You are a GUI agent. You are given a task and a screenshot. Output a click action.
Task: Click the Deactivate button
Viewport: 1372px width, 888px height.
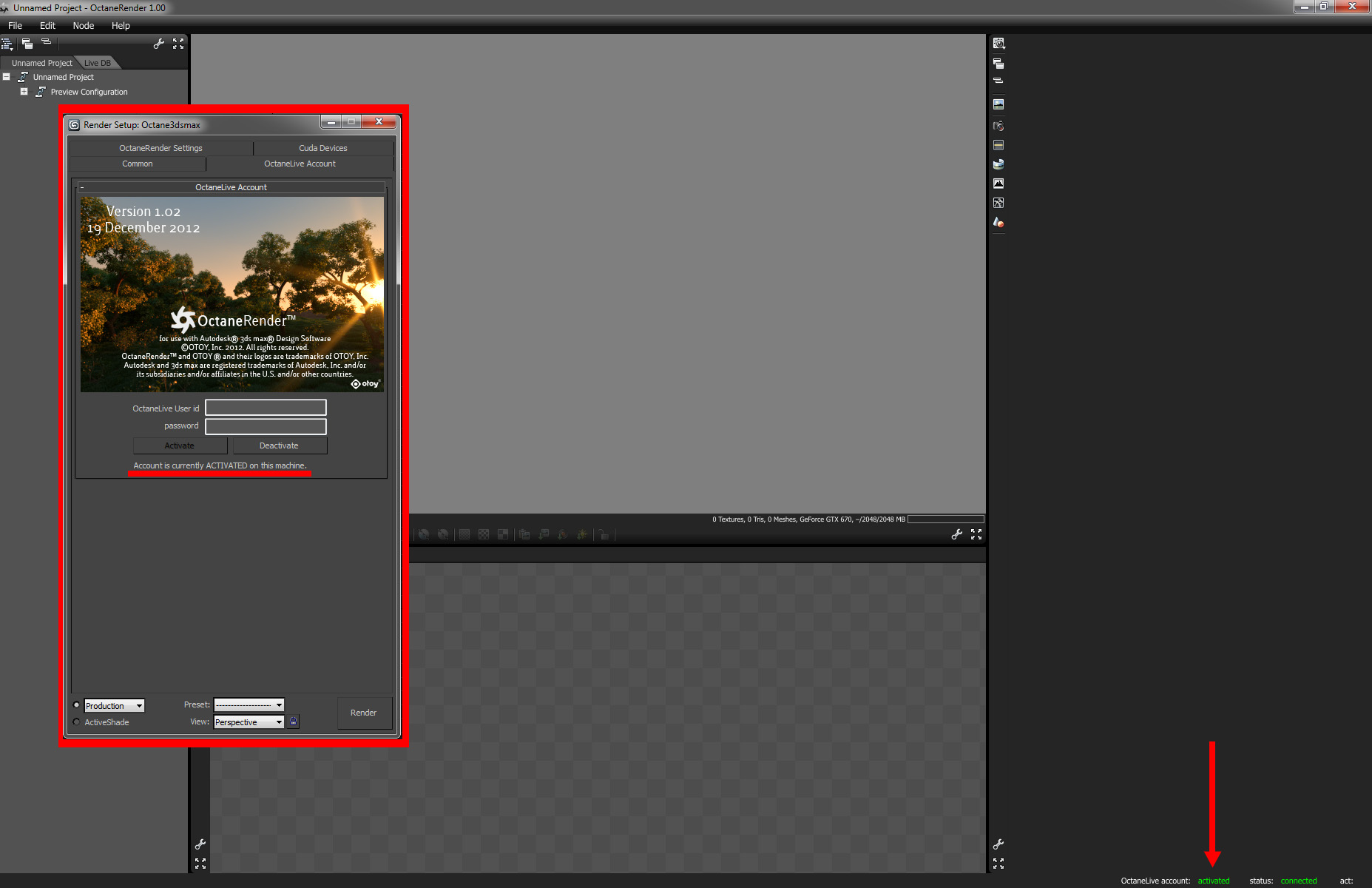pos(279,445)
